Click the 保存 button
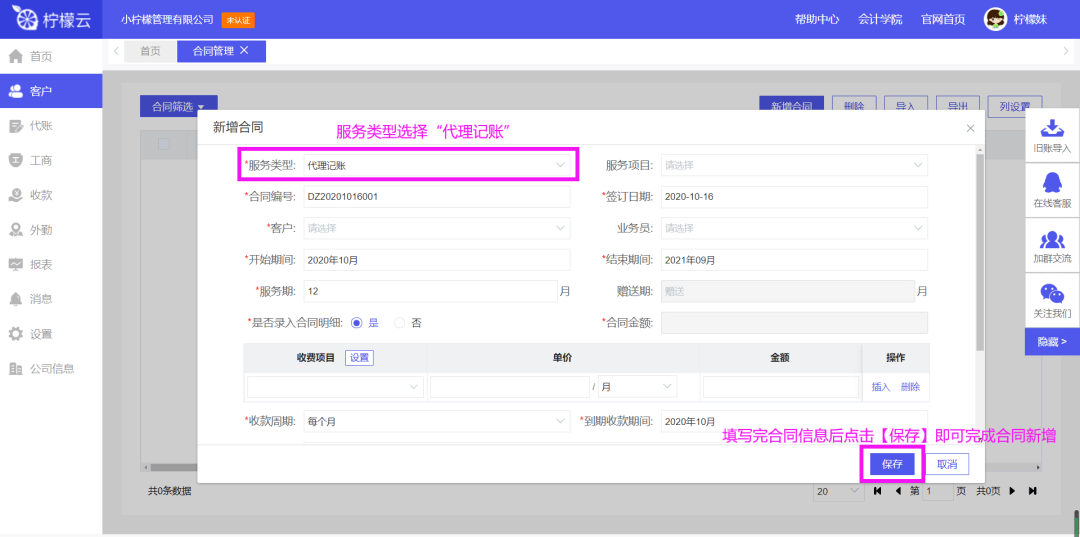 tap(892, 464)
